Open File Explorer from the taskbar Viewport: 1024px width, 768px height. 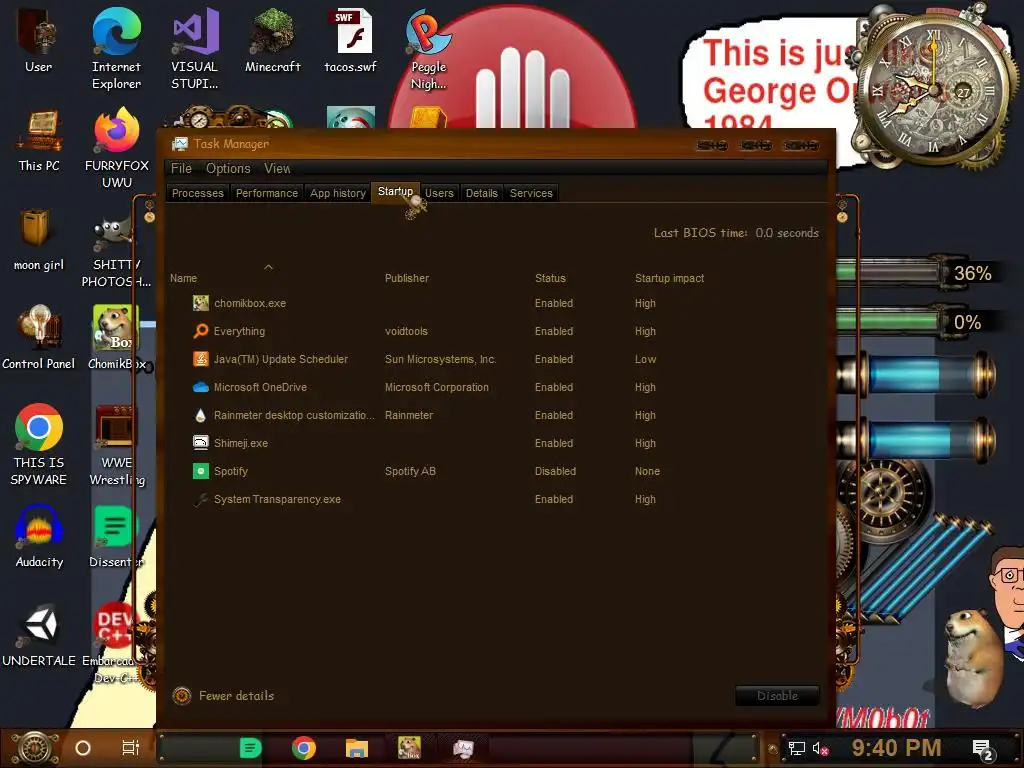click(x=357, y=748)
